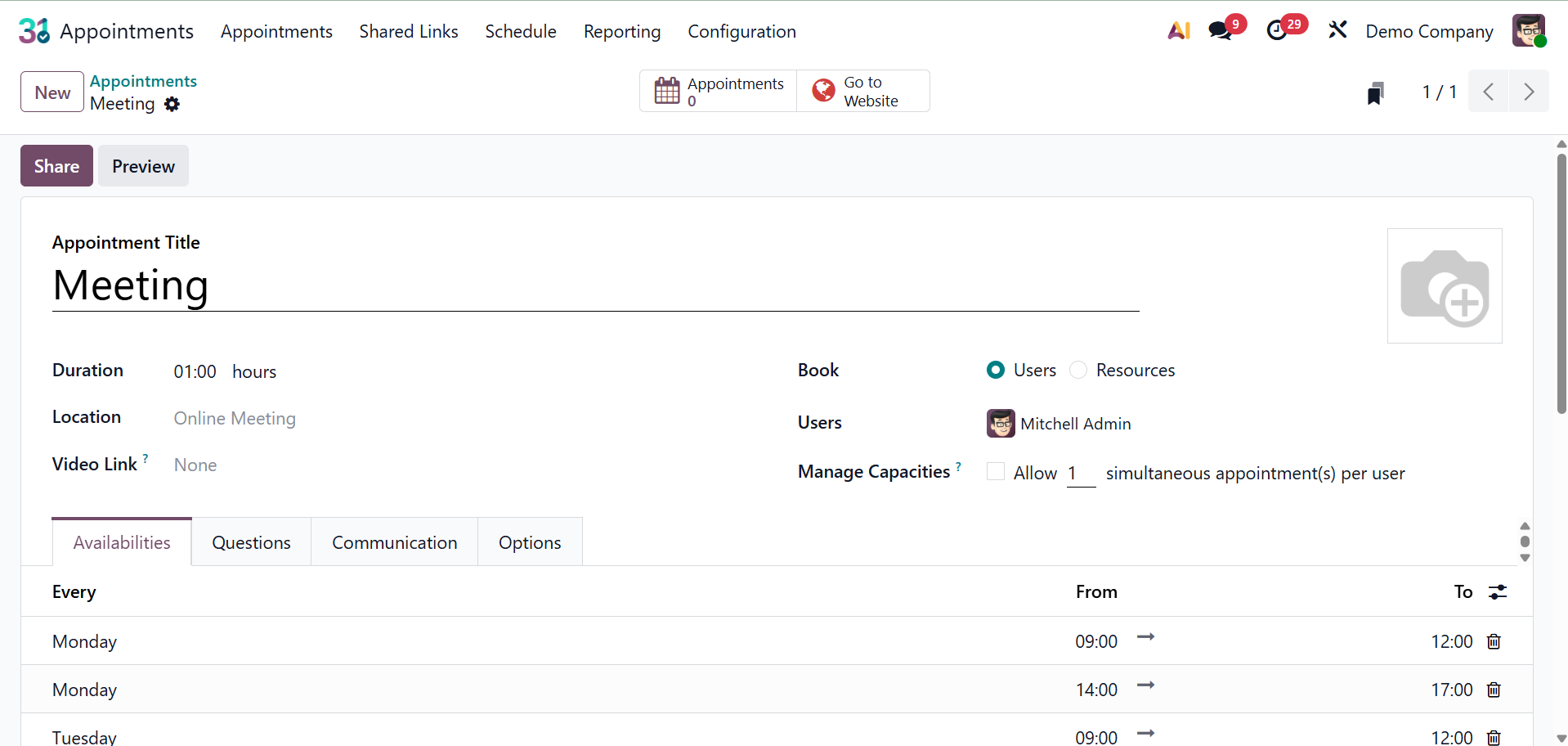Screen dimensions: 1568x746
Task: Enable the Manage Capacities checkbox
Action: coord(996,472)
